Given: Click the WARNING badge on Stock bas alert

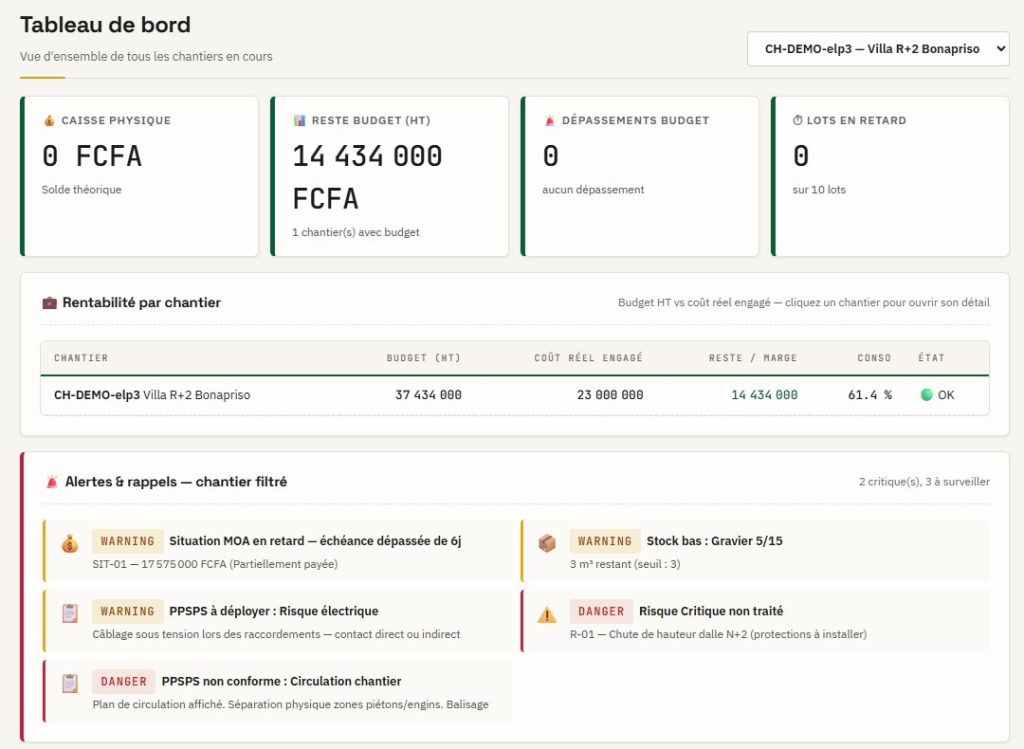Looking at the screenshot, I should 605,541.
